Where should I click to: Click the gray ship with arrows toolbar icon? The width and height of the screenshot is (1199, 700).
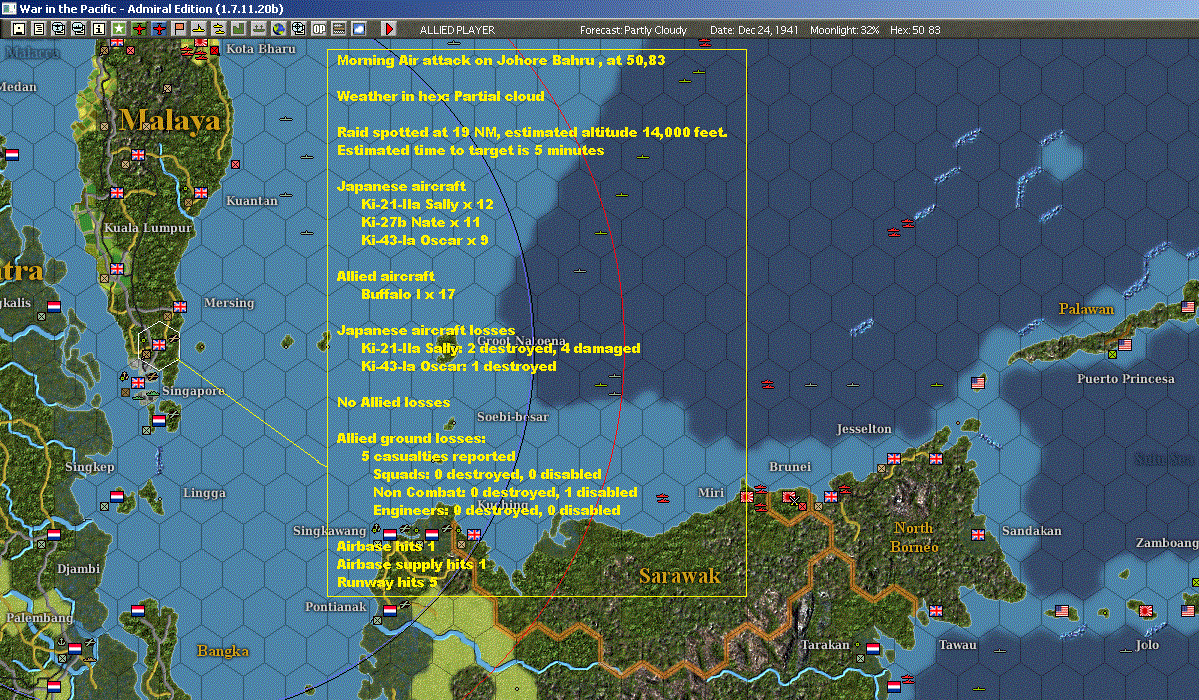coord(258,29)
